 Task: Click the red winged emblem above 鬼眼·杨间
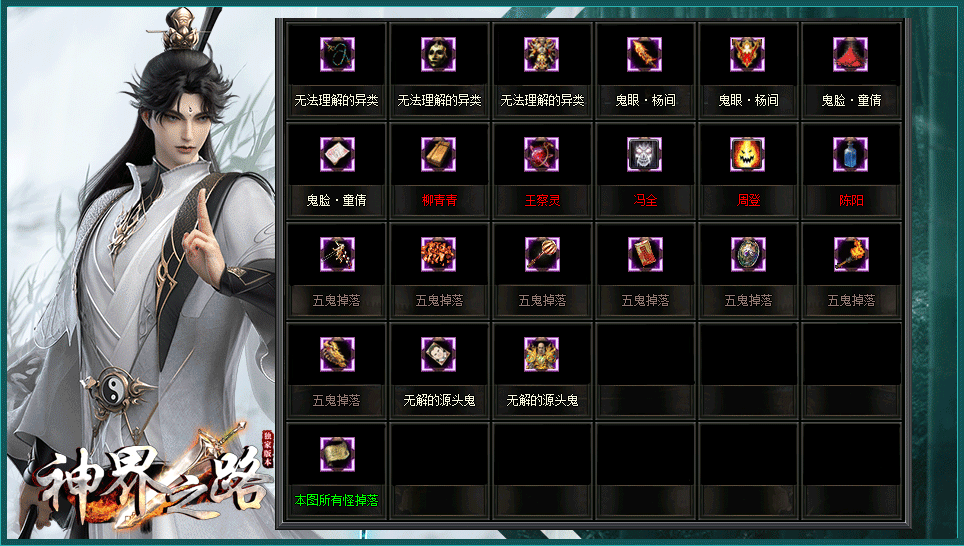pyautogui.click(x=748, y=54)
